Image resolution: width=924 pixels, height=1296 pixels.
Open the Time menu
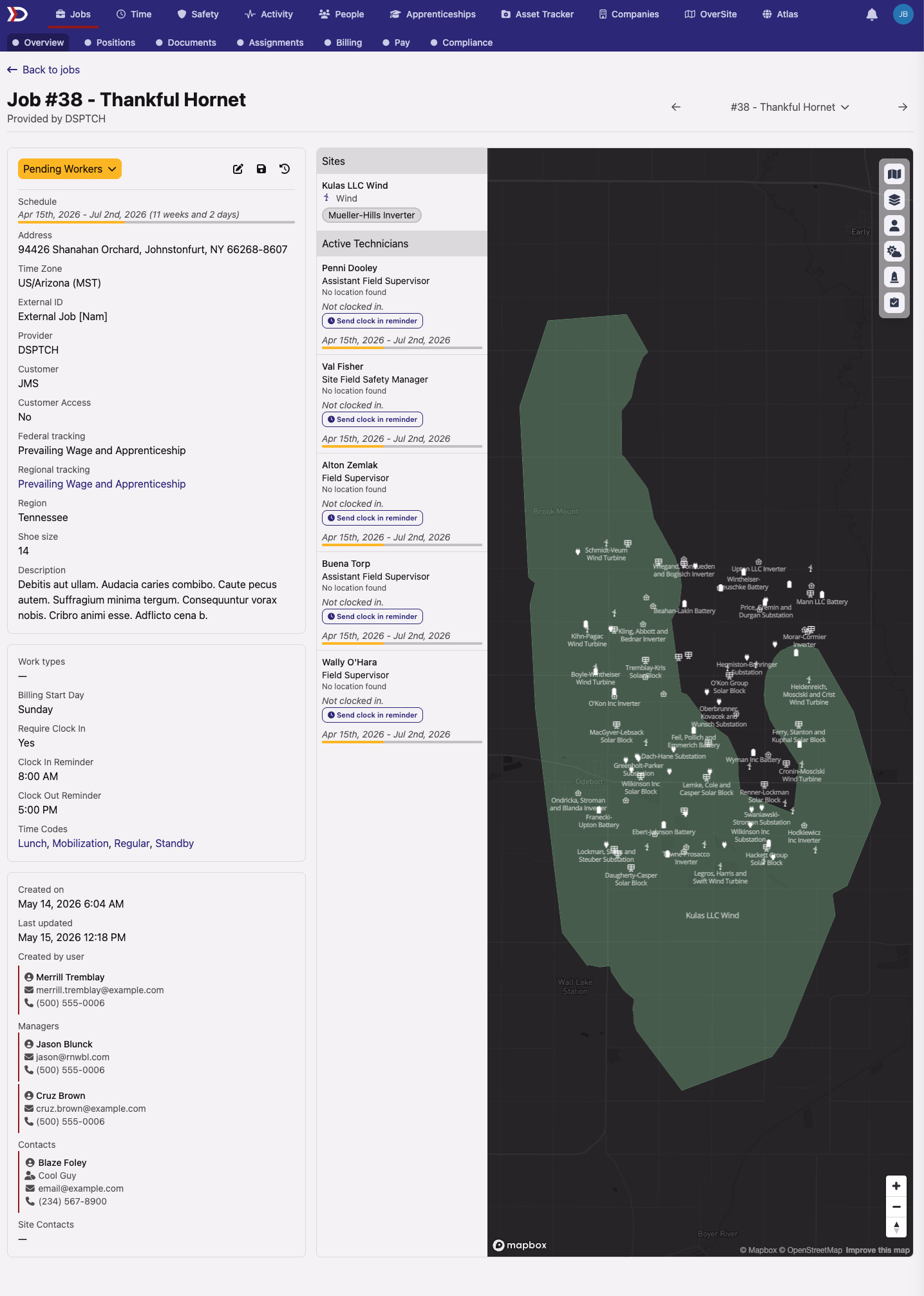click(x=134, y=14)
